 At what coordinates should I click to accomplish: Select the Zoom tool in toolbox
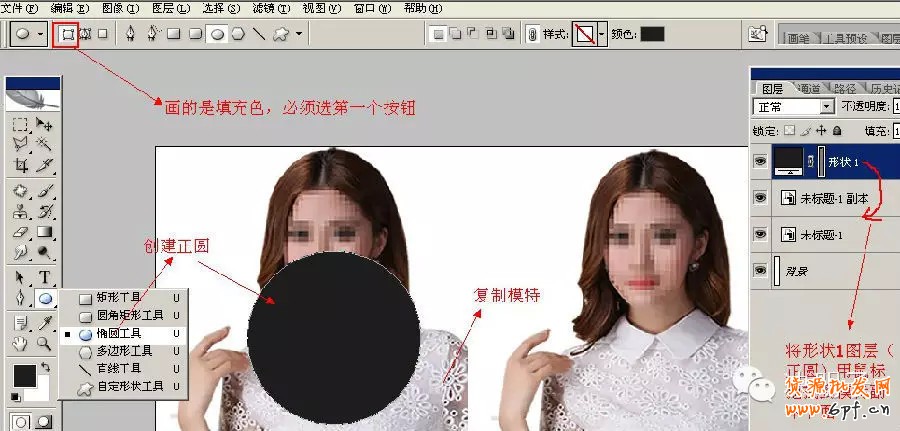[x=44, y=343]
